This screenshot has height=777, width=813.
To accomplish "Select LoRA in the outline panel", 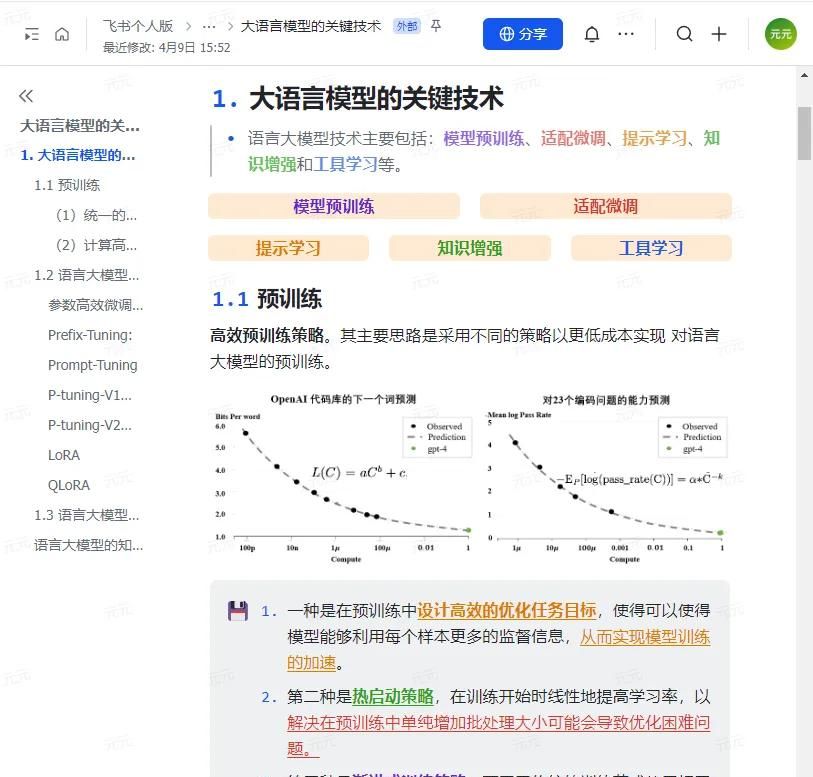I will 63,455.
